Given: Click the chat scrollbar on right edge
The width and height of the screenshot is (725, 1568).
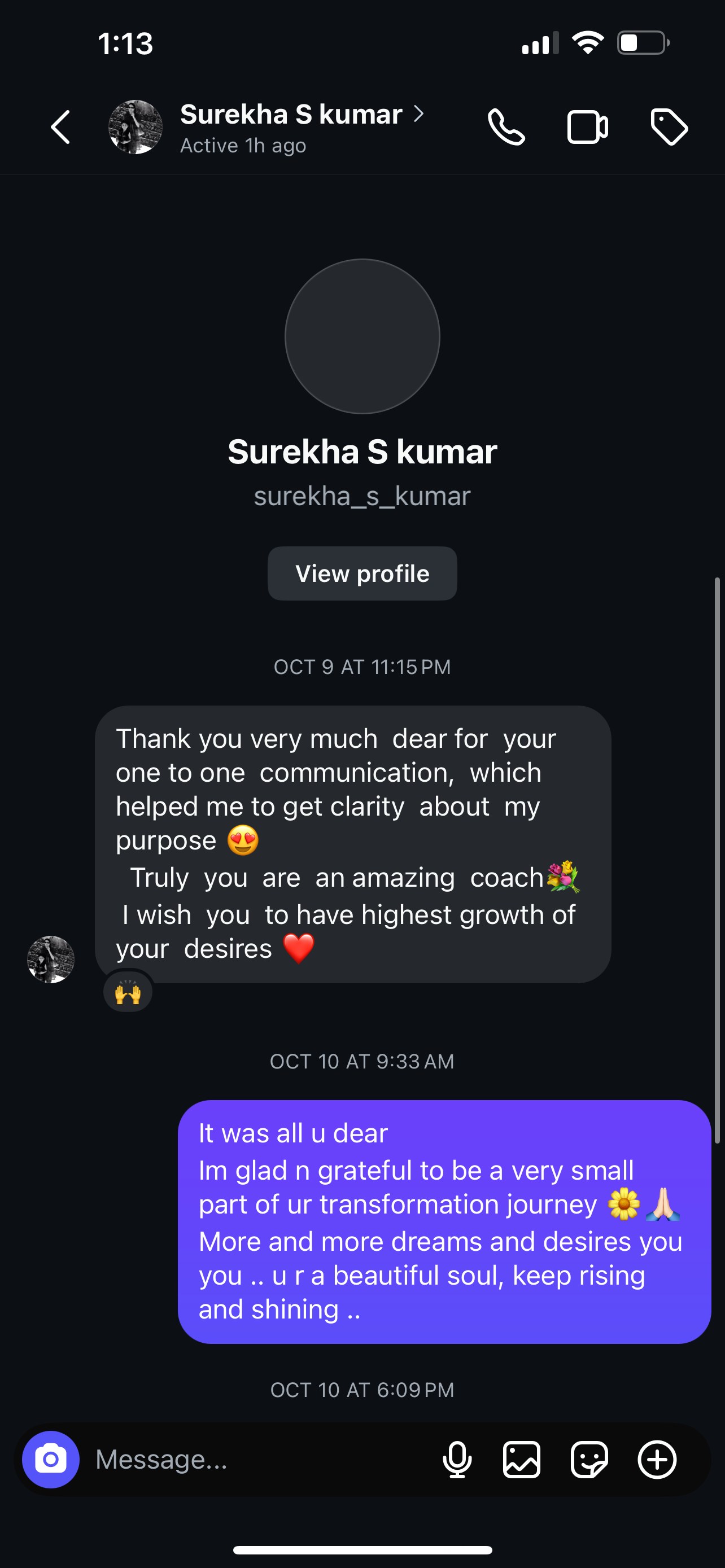Looking at the screenshot, I should tap(717, 860).
